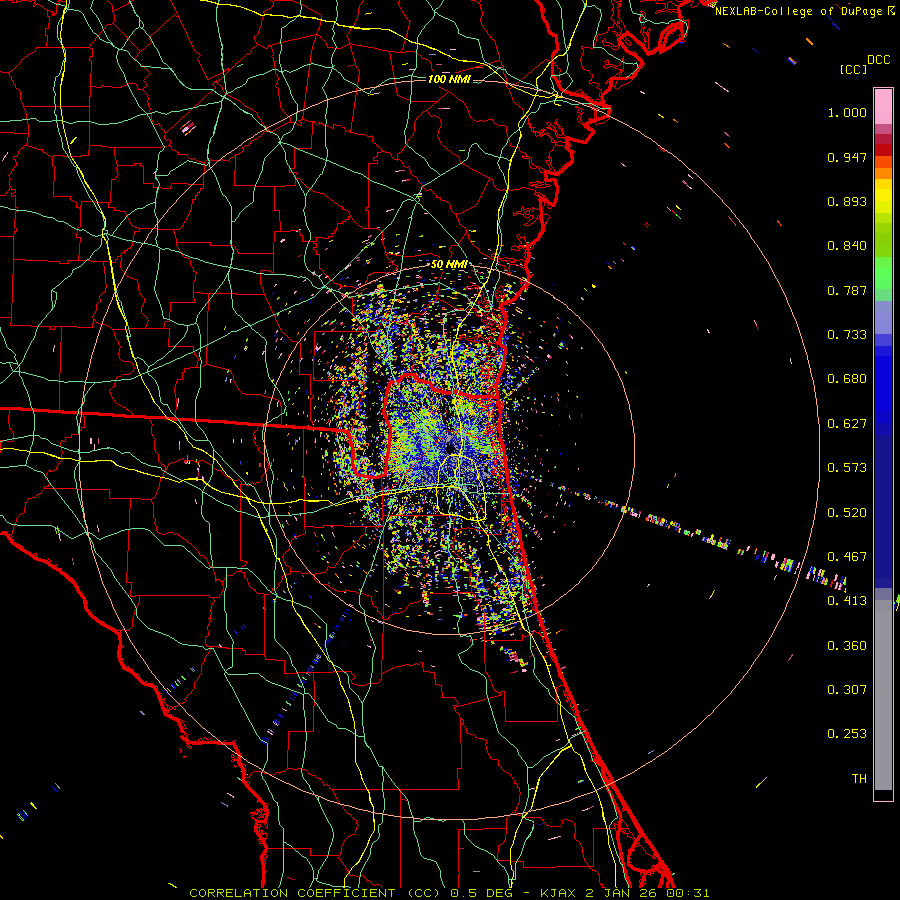Select the 0.840 scale value

click(847, 246)
